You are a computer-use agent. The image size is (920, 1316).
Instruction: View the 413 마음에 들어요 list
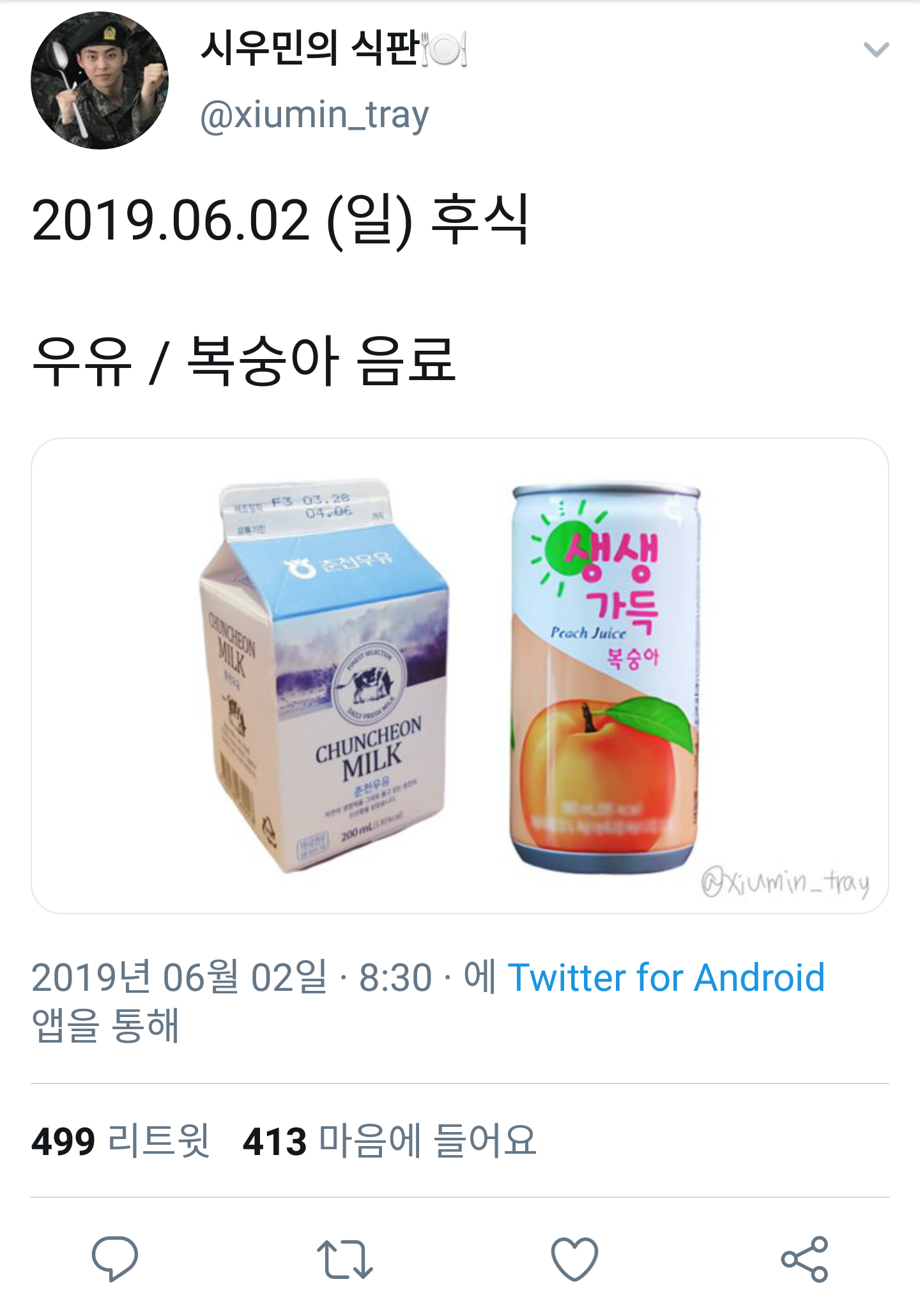point(389,1141)
